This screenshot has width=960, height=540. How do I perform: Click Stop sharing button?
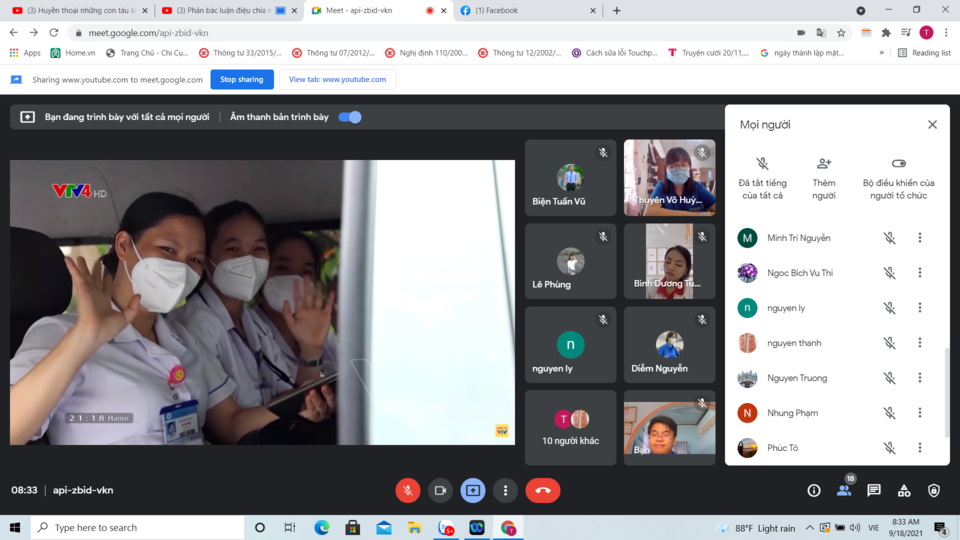tap(242, 79)
